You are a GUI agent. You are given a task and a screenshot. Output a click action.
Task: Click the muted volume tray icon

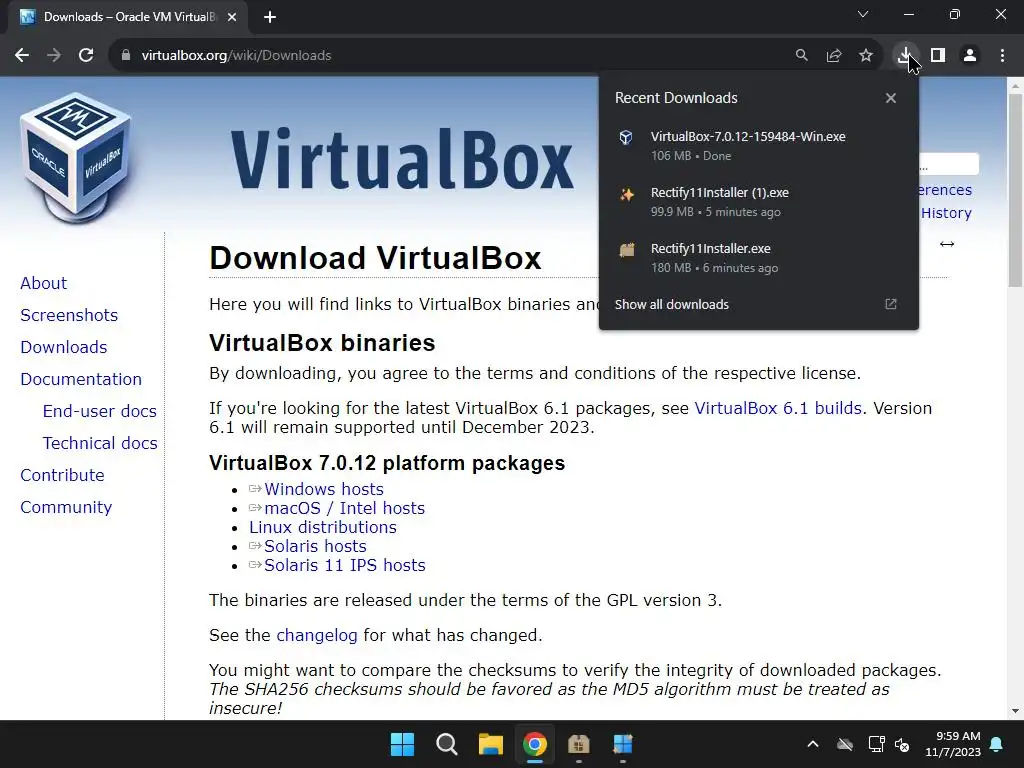click(x=903, y=744)
